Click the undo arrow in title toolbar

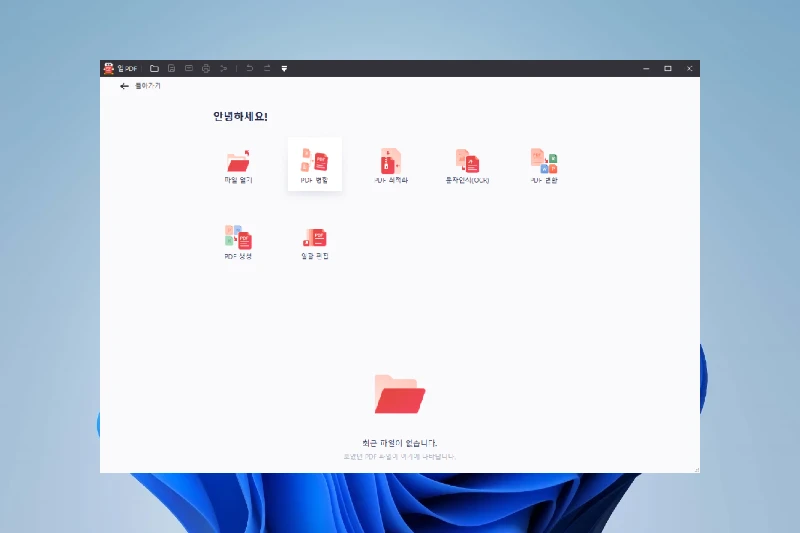[x=249, y=68]
